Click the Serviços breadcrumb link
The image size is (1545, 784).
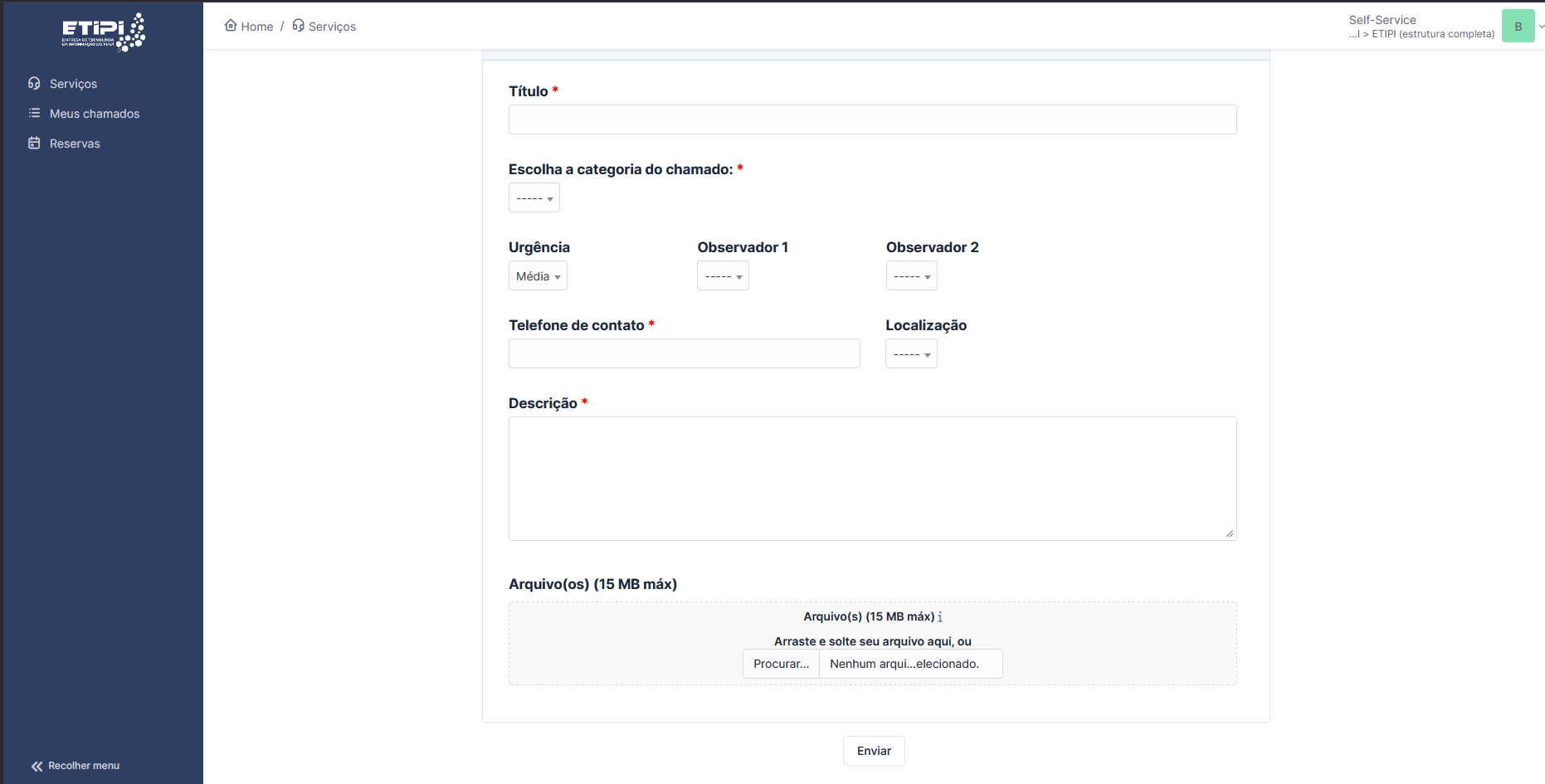(x=332, y=27)
